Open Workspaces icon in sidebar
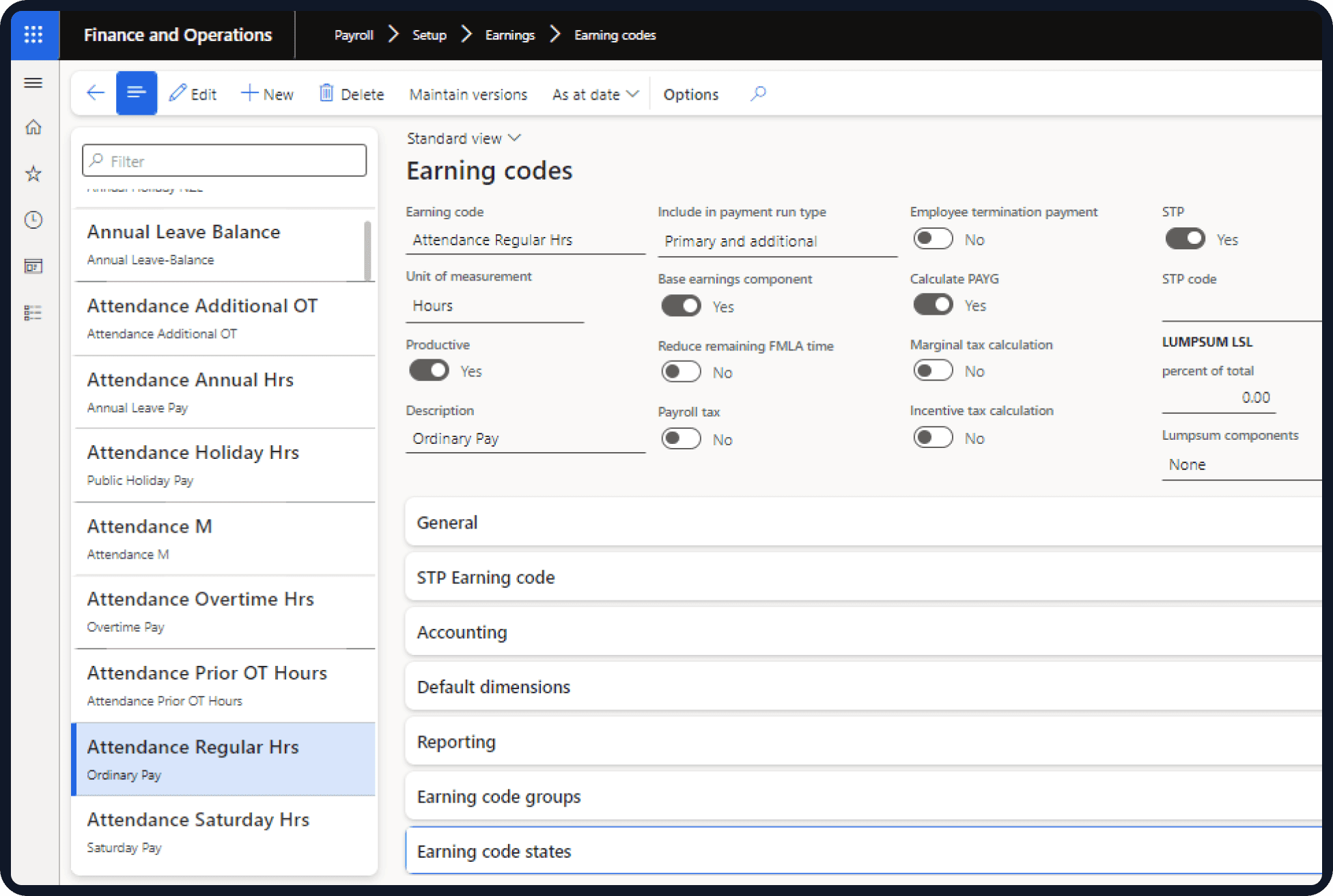This screenshot has width=1333, height=896. [x=33, y=266]
